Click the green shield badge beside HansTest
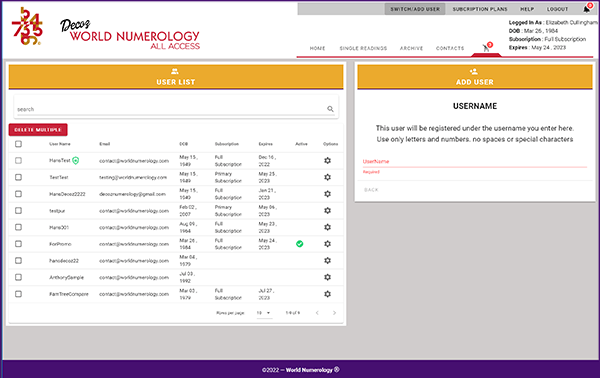The image size is (600, 378). [76, 161]
